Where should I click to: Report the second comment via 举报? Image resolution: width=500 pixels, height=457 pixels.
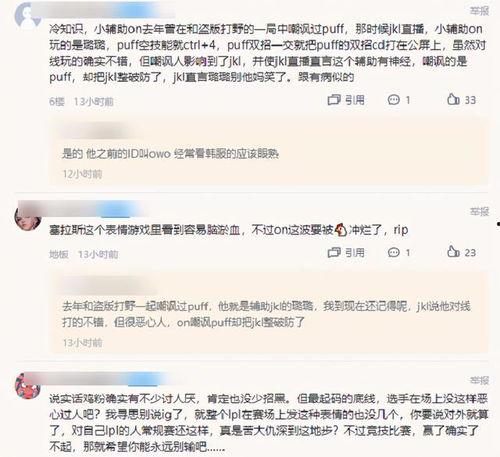[x=479, y=211]
